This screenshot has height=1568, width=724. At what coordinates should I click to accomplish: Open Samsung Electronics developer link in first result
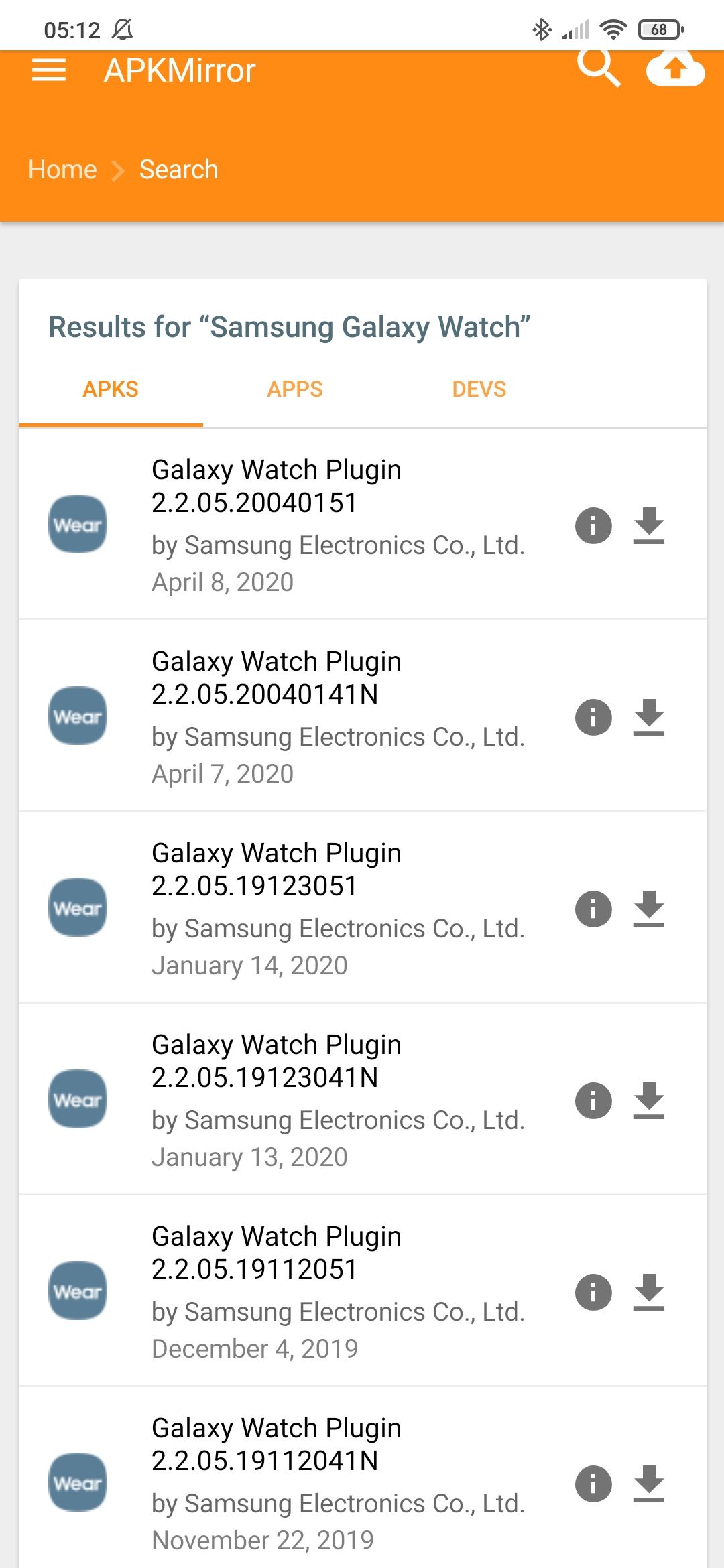point(338,545)
